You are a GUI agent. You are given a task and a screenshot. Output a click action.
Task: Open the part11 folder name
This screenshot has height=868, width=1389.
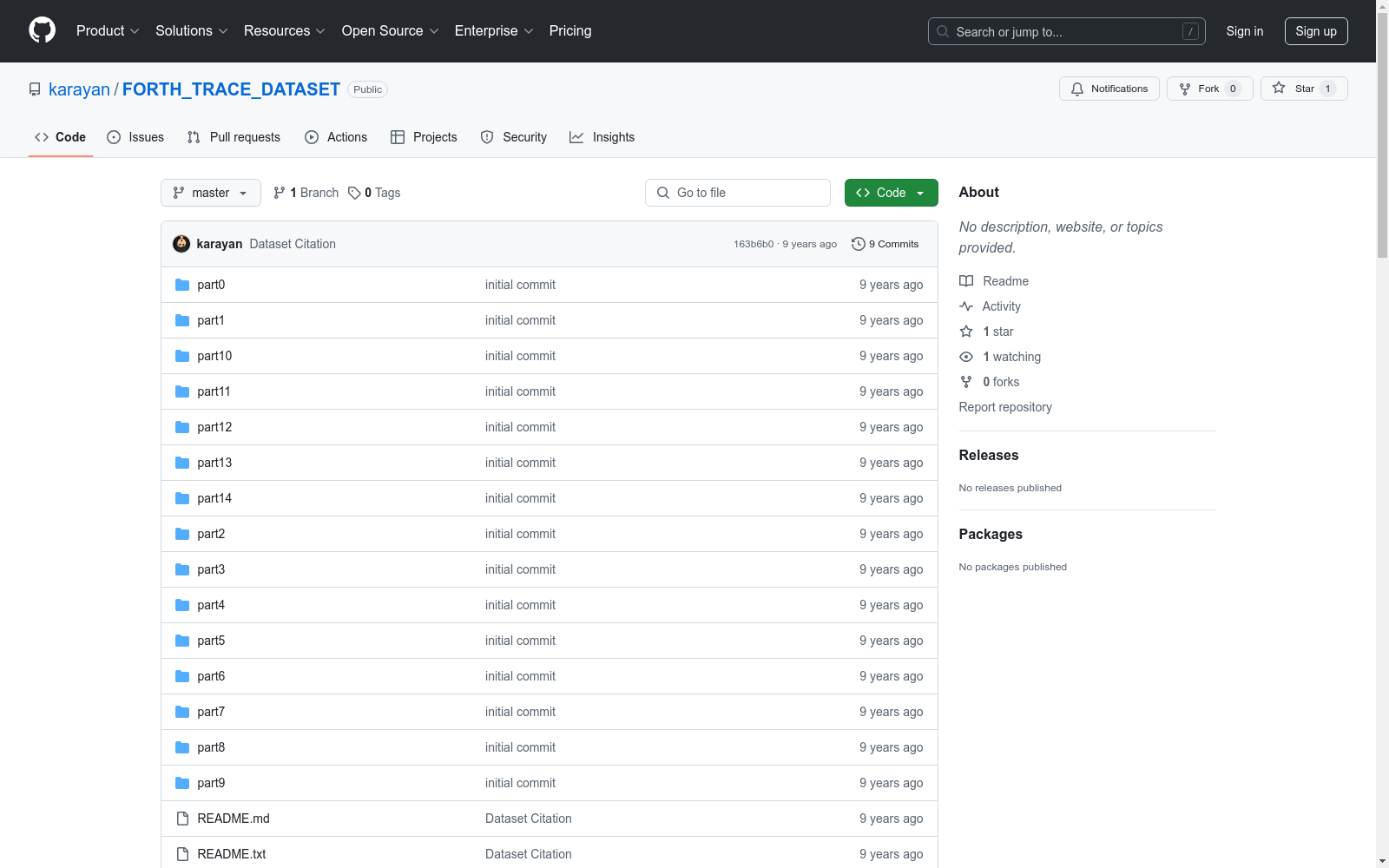214,391
